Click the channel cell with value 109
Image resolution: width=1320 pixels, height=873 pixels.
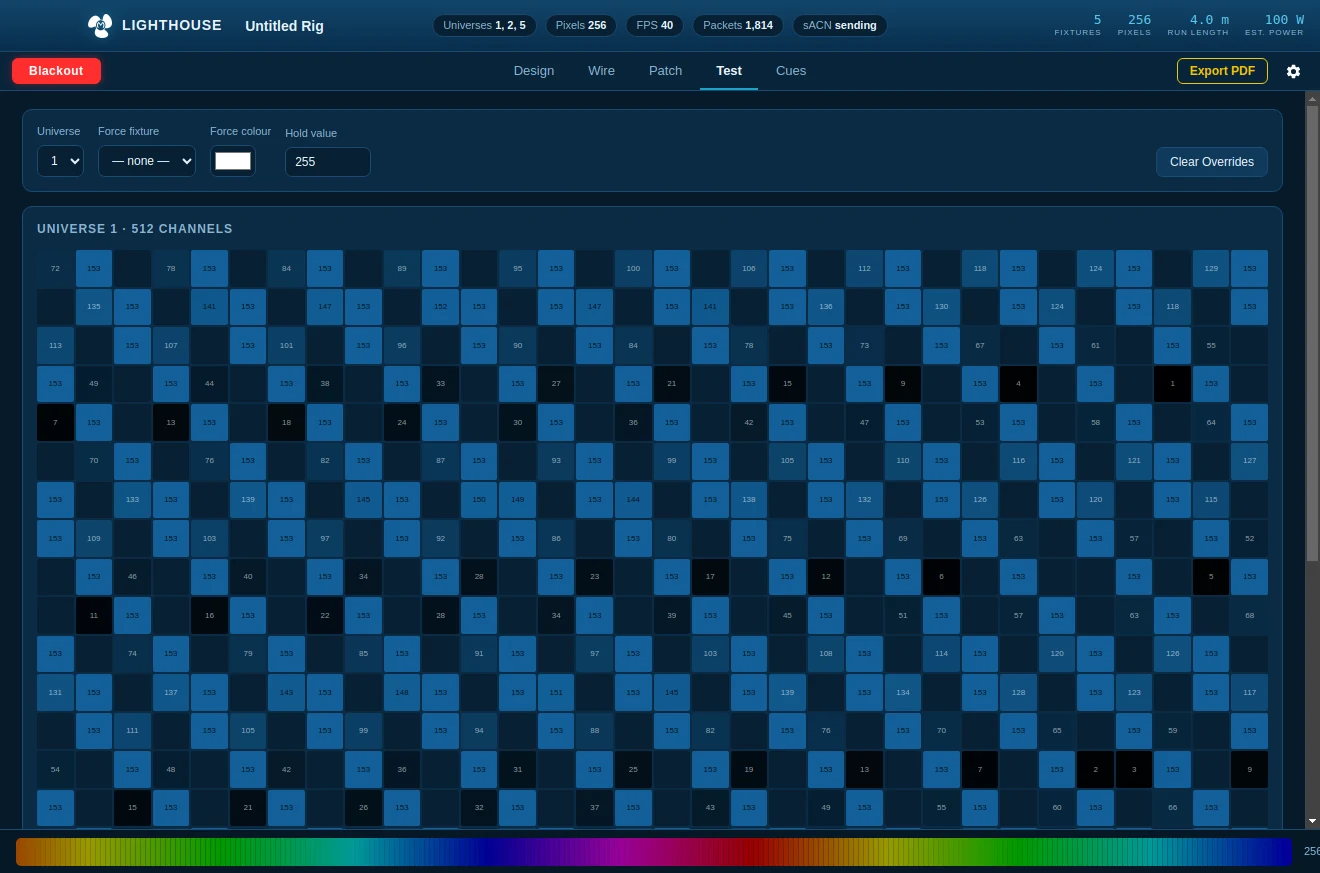click(94, 539)
